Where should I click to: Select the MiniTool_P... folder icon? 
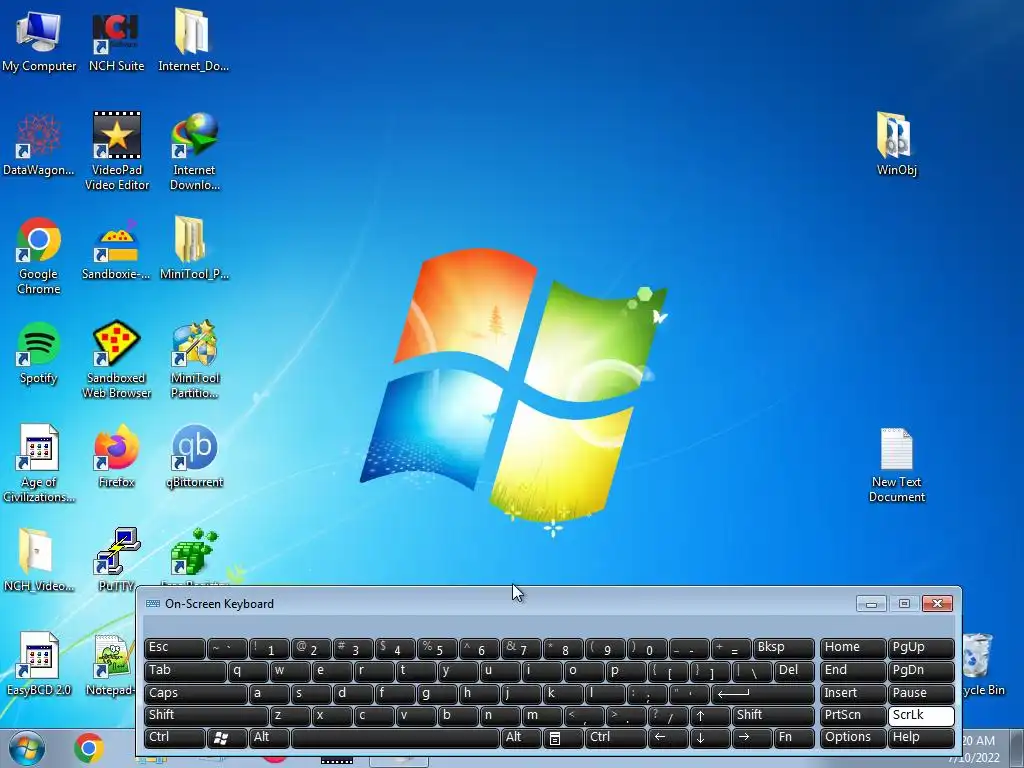coord(194,249)
